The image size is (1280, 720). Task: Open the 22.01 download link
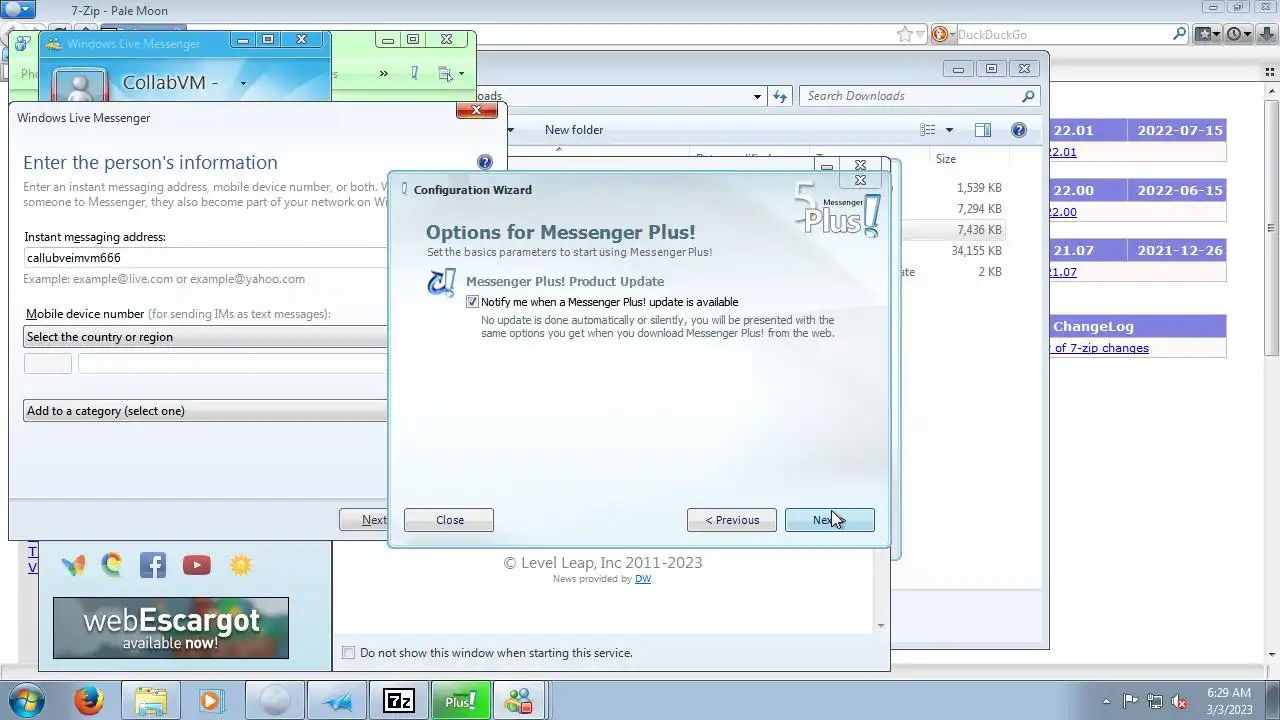pos(1064,152)
